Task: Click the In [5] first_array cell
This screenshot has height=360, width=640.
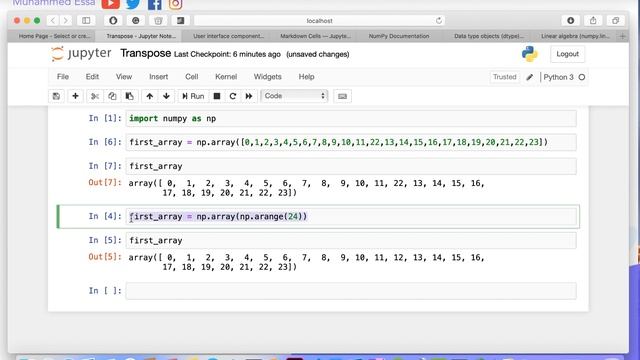Action: pyautogui.click(x=351, y=240)
